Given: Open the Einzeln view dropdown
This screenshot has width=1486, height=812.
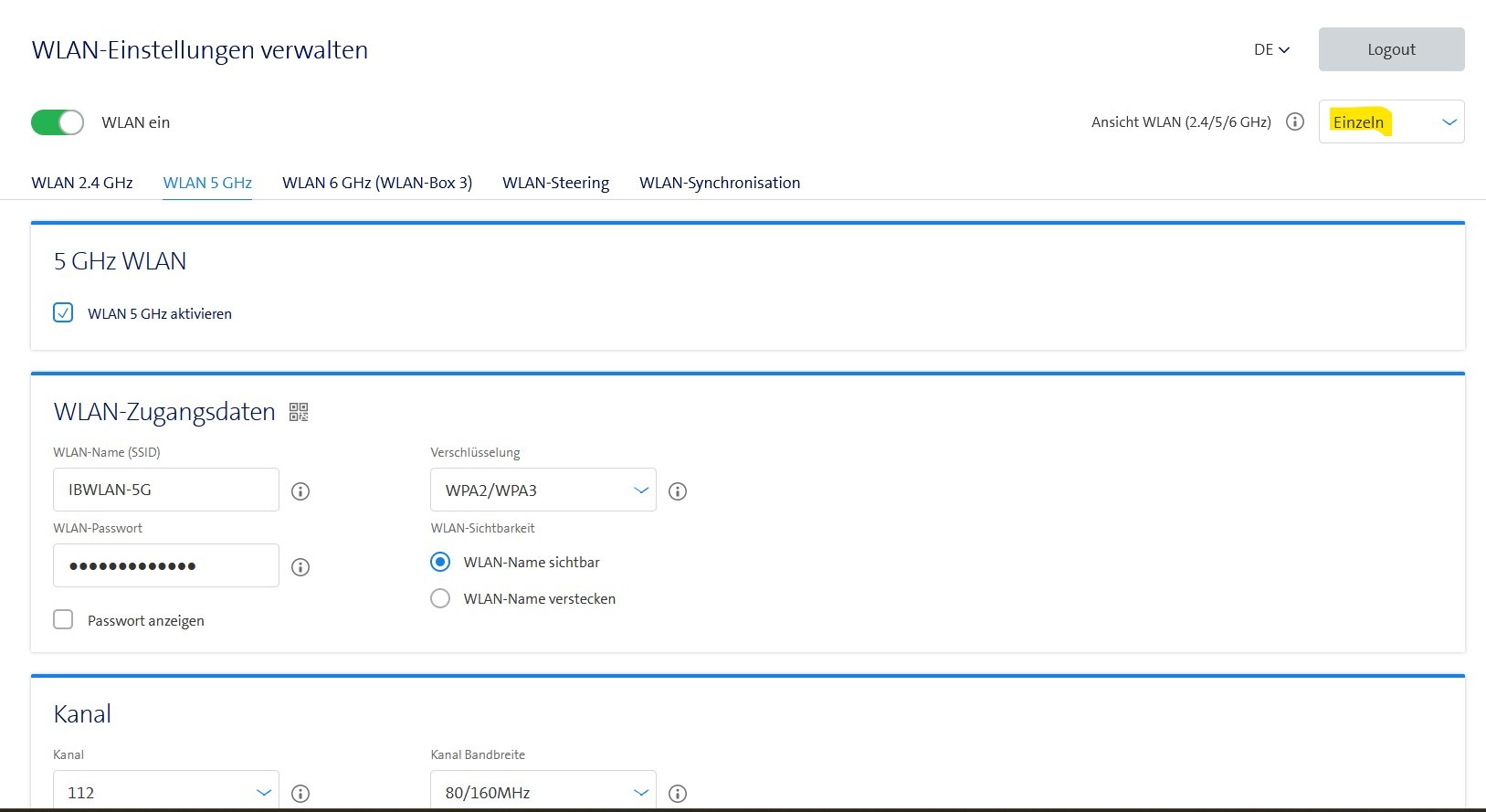Looking at the screenshot, I should click(x=1390, y=122).
